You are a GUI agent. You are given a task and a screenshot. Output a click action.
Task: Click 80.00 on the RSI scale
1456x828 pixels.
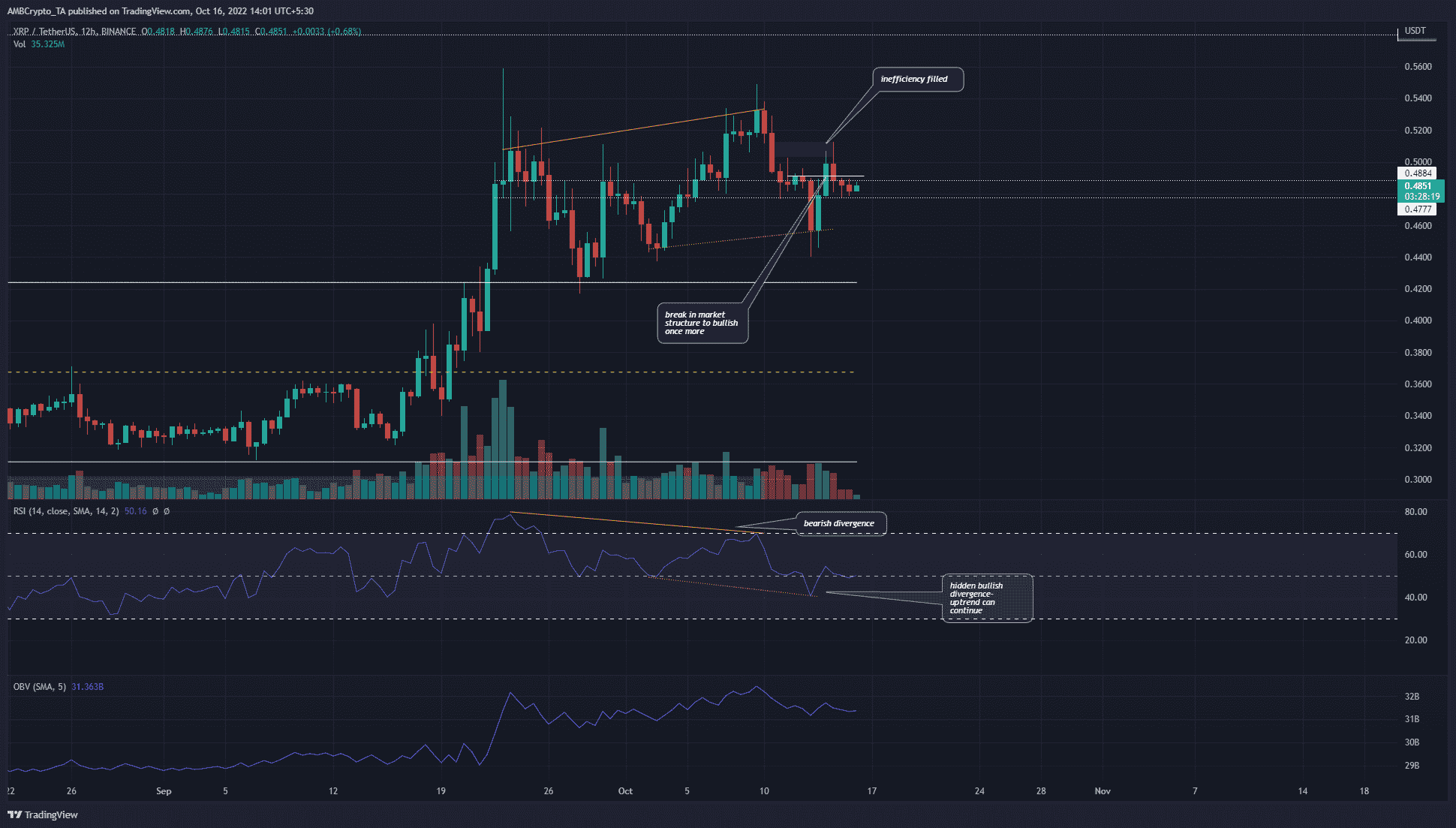pos(1415,512)
